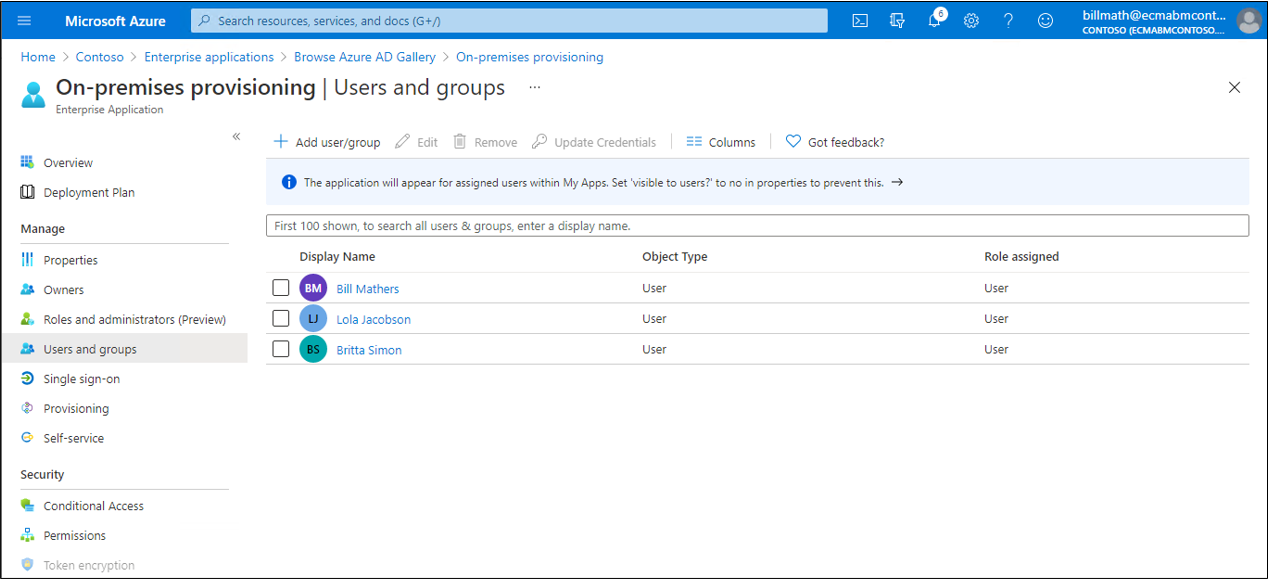Click the Permissions hierarchy icon
This screenshot has height=579, width=1268.
[x=28, y=535]
